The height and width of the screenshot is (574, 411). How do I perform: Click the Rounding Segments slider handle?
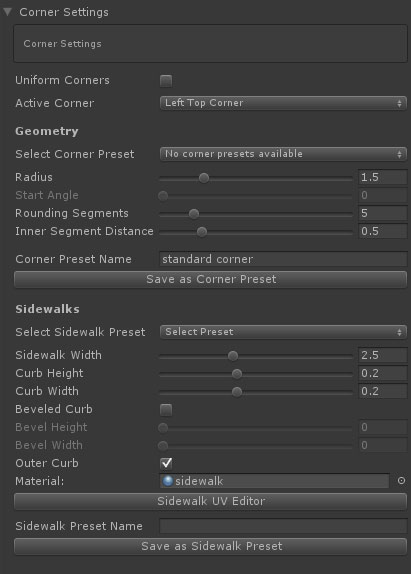(x=194, y=214)
